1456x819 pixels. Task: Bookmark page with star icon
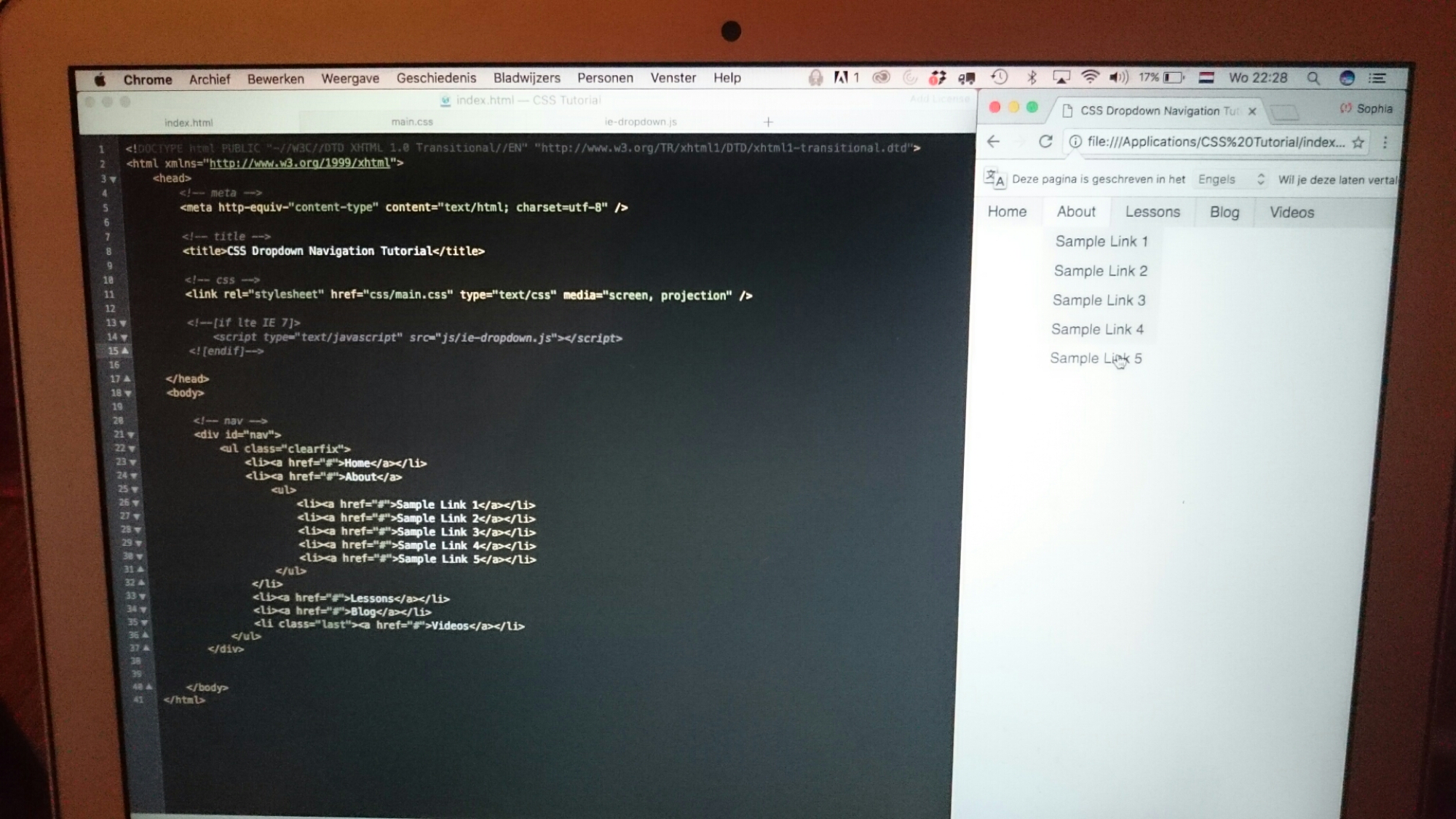1358,143
